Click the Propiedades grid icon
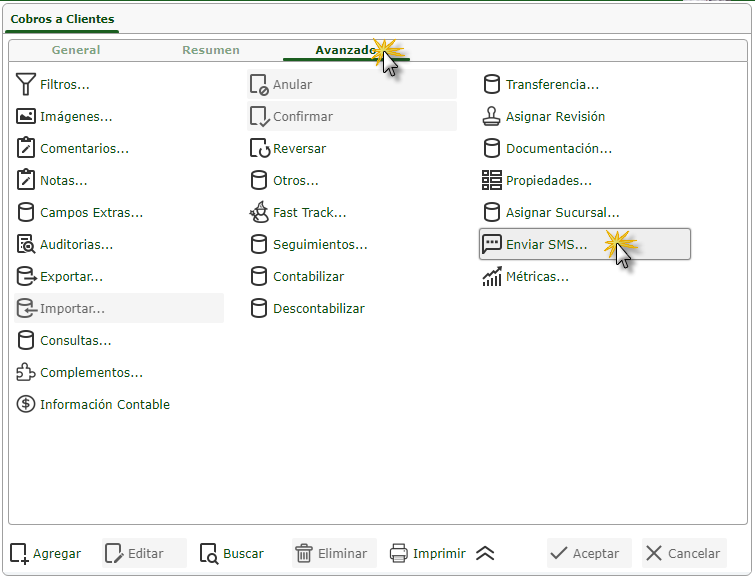Image resolution: width=755 pixels, height=578 pixels. pyautogui.click(x=492, y=180)
